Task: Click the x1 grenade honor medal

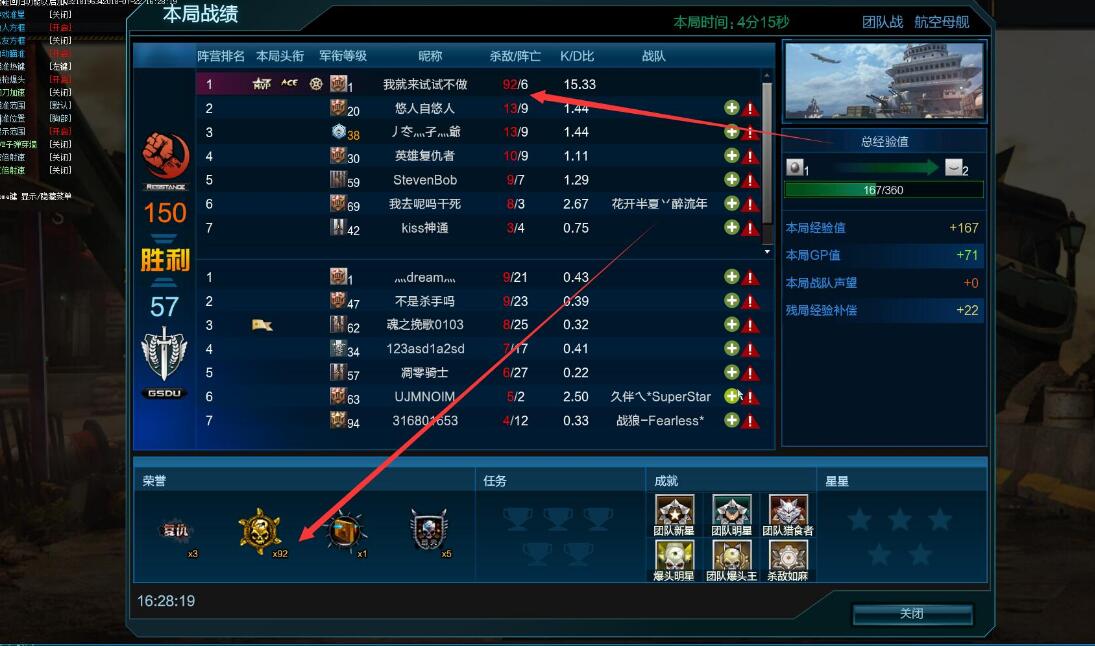Action: pos(344,533)
